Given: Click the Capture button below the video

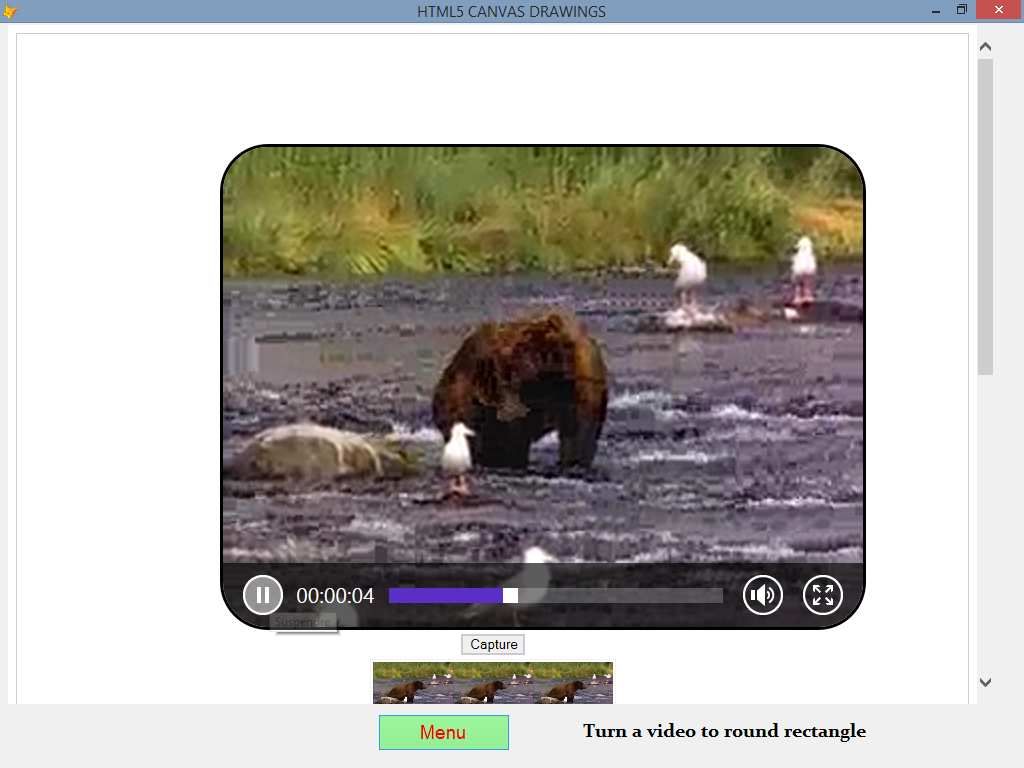Looking at the screenshot, I should click(x=492, y=644).
